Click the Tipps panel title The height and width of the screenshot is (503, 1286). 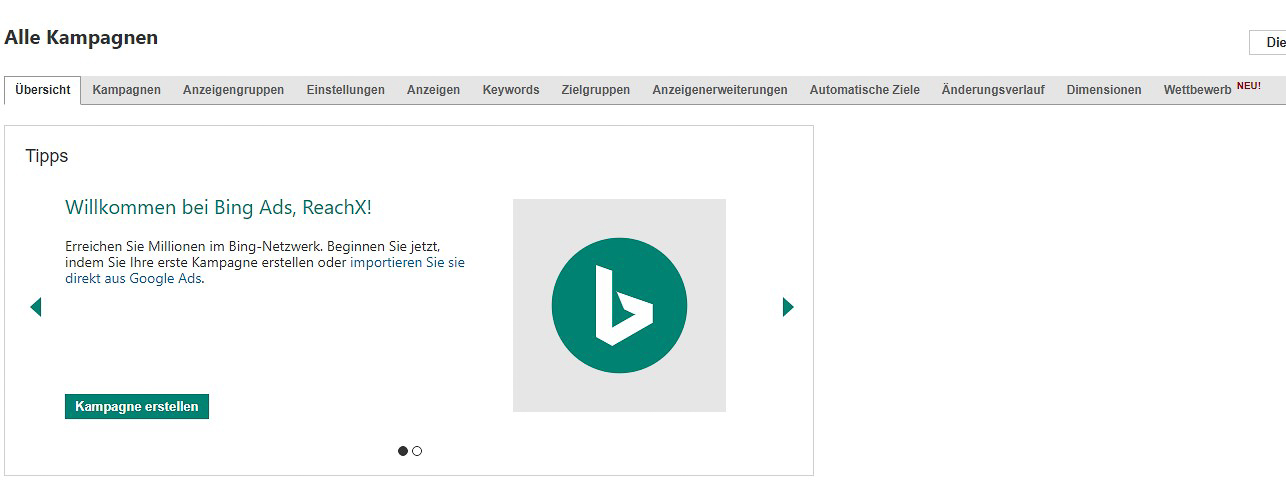(47, 156)
